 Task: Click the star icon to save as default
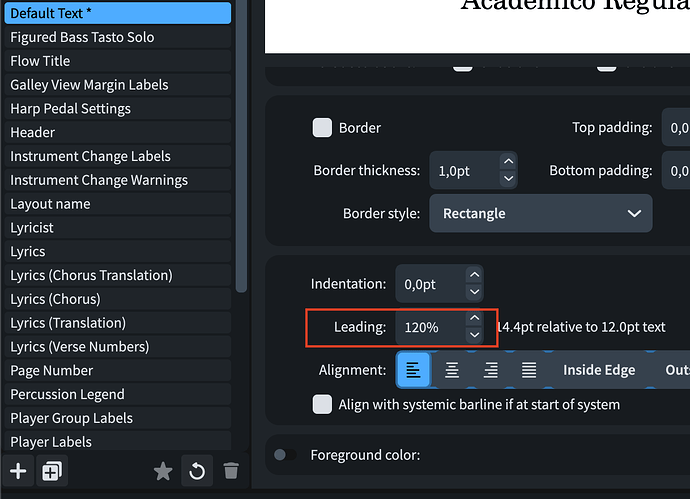tap(163, 471)
